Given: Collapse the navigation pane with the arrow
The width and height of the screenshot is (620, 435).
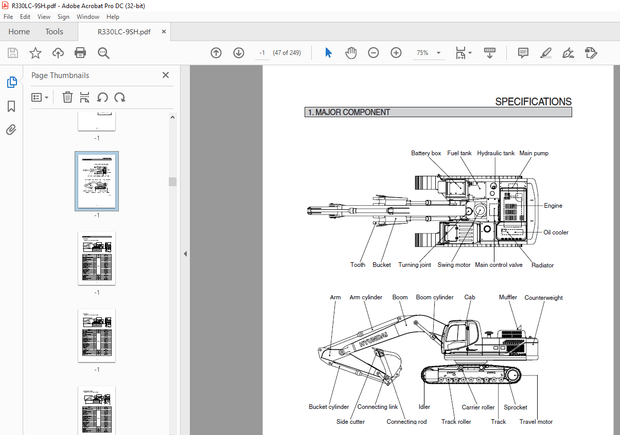Looking at the screenshot, I should click(184, 254).
